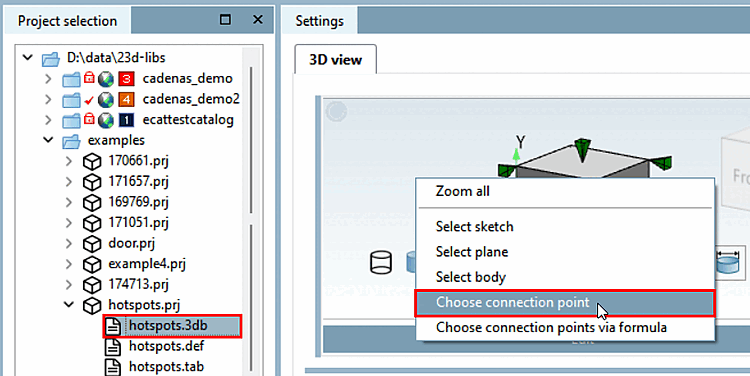This screenshot has width=750, height=376.
Task: Select Zoom all in context menu
Action: pos(463,191)
